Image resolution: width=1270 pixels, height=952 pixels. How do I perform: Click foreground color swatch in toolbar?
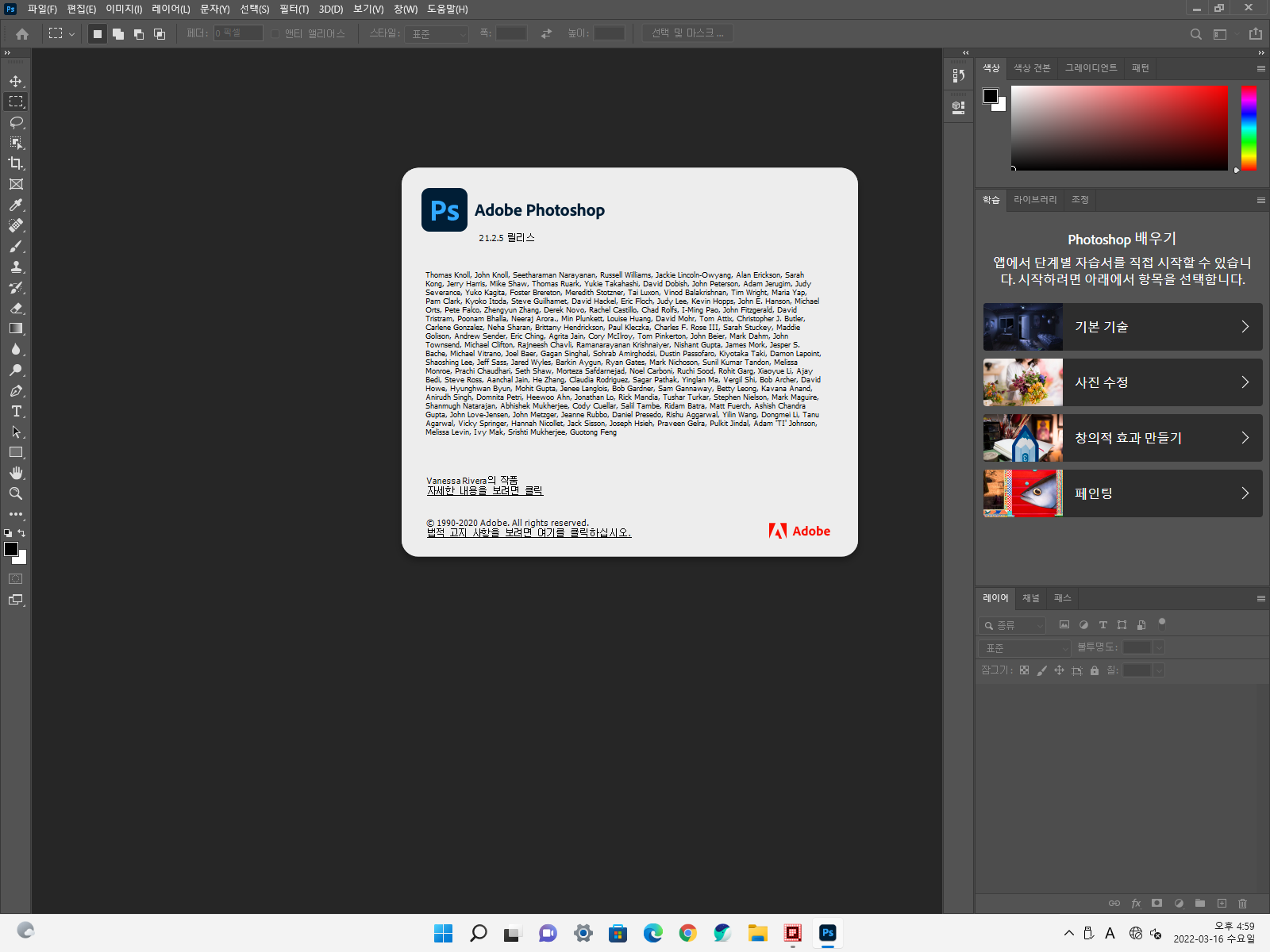11,549
